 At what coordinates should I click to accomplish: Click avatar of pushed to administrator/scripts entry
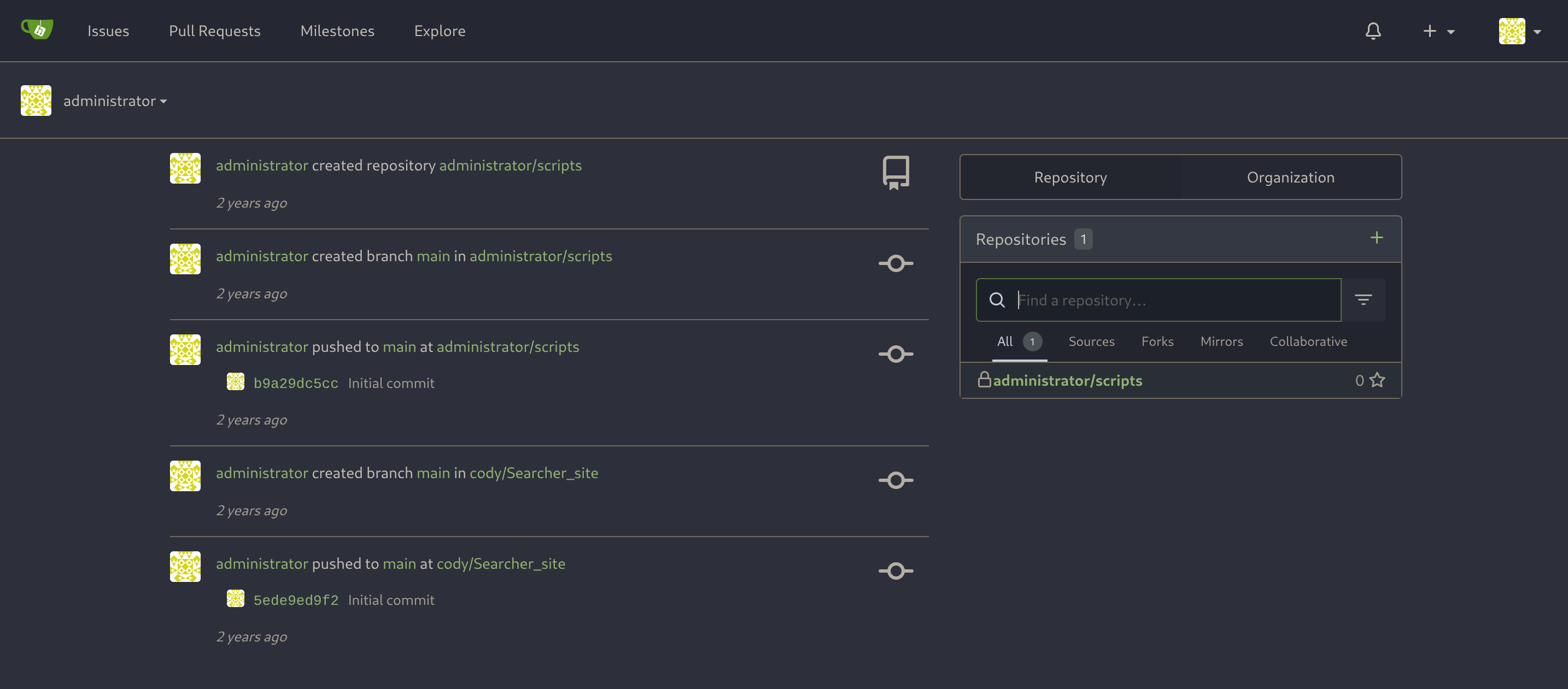click(x=185, y=350)
